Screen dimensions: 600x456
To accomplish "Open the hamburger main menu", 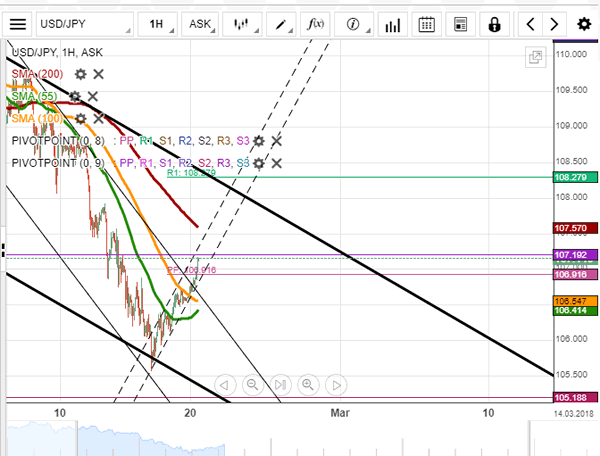I will click(x=18, y=24).
